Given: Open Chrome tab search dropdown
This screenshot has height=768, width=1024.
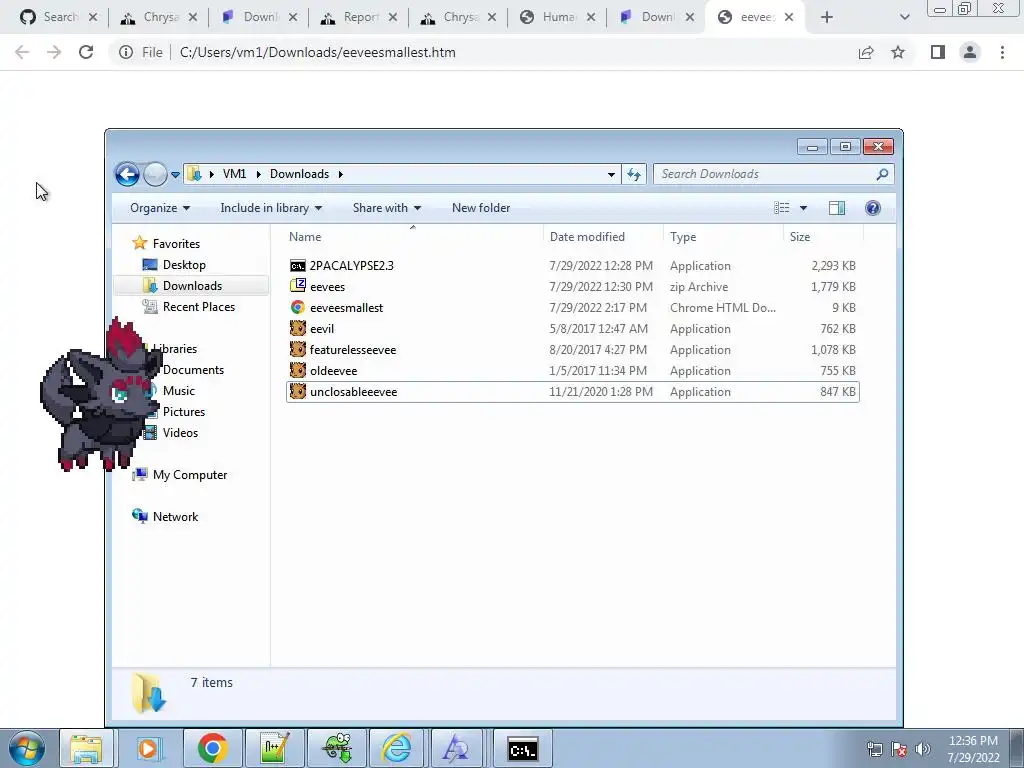Looking at the screenshot, I should (x=904, y=17).
